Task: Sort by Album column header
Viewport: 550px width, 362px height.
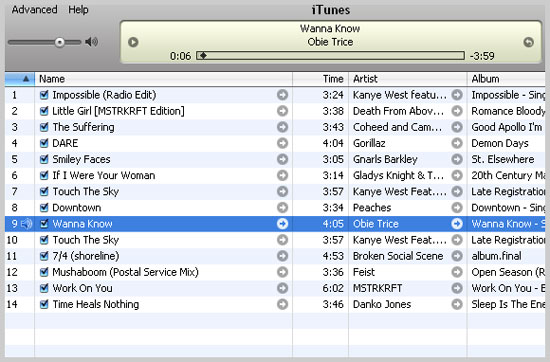Action: [506, 79]
